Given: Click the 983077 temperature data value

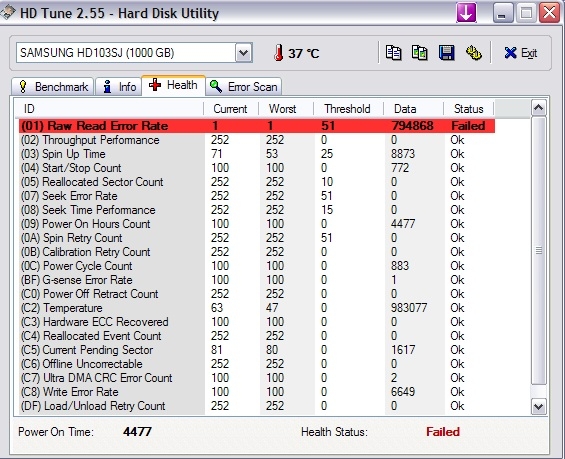Looking at the screenshot, I should pos(409,308).
